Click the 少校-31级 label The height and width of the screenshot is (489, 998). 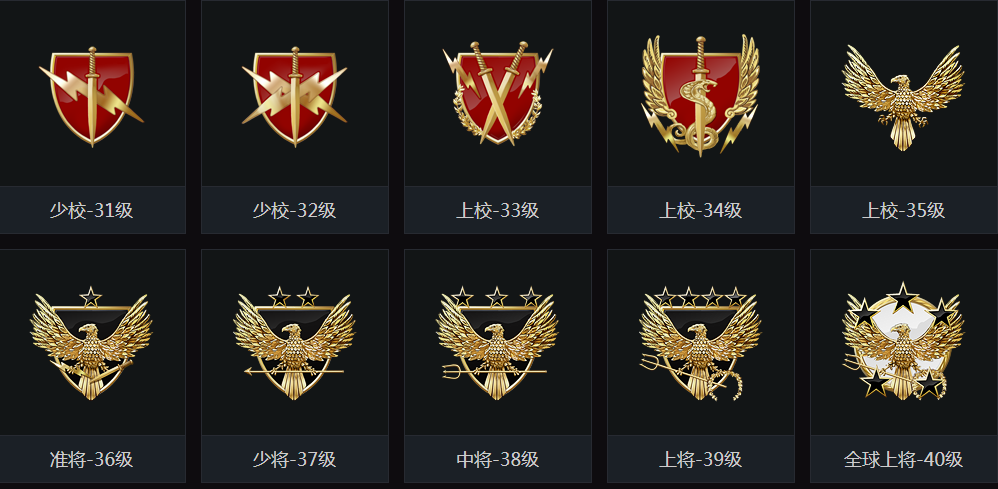tap(92, 210)
